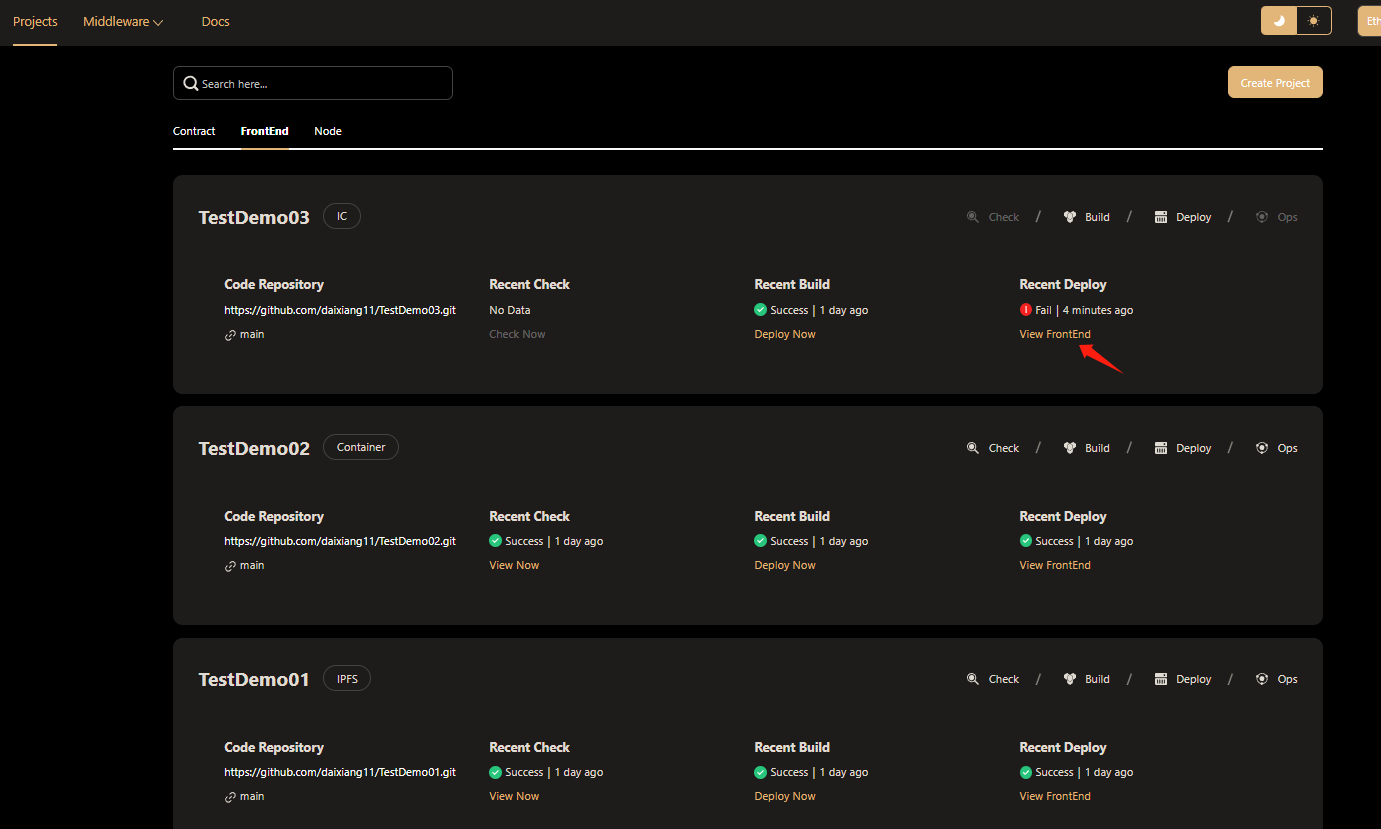The width and height of the screenshot is (1381, 829).
Task: Select the FrontEnd tab
Action: coord(265,131)
